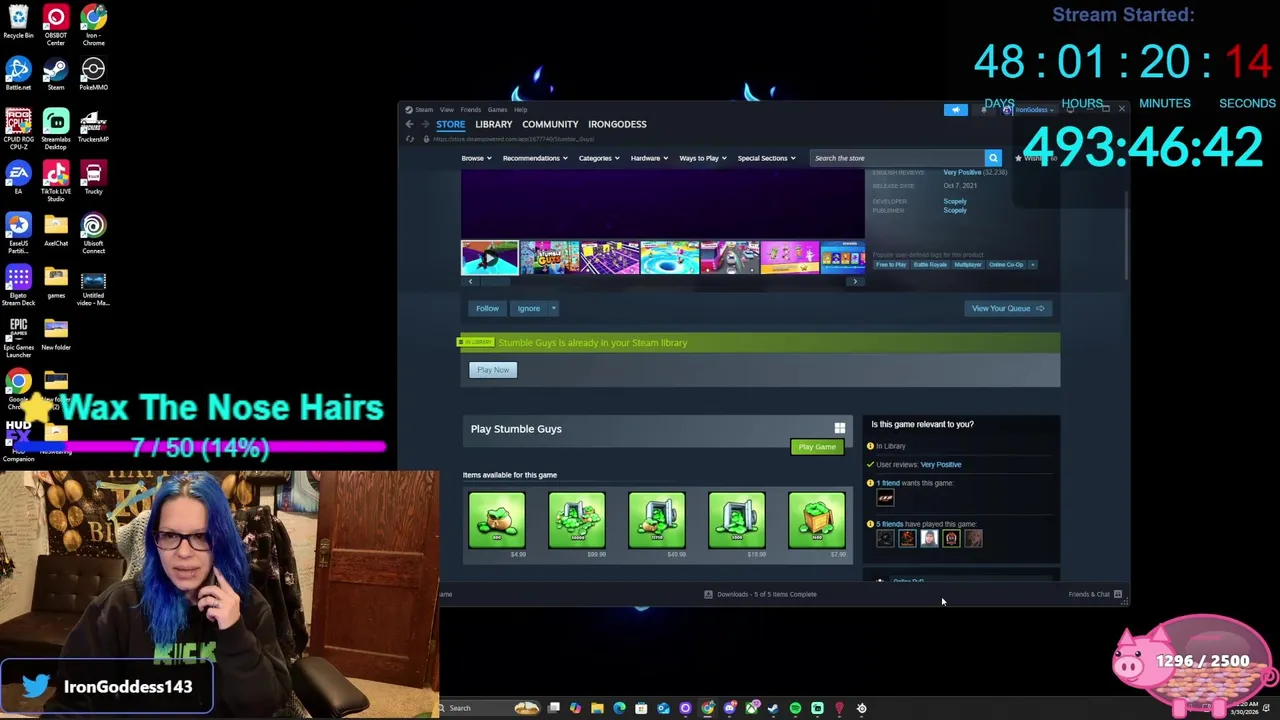Screen dimensions: 1280x720
Task: Open the AxelChat folder on the desktop
Action: [x=56, y=230]
